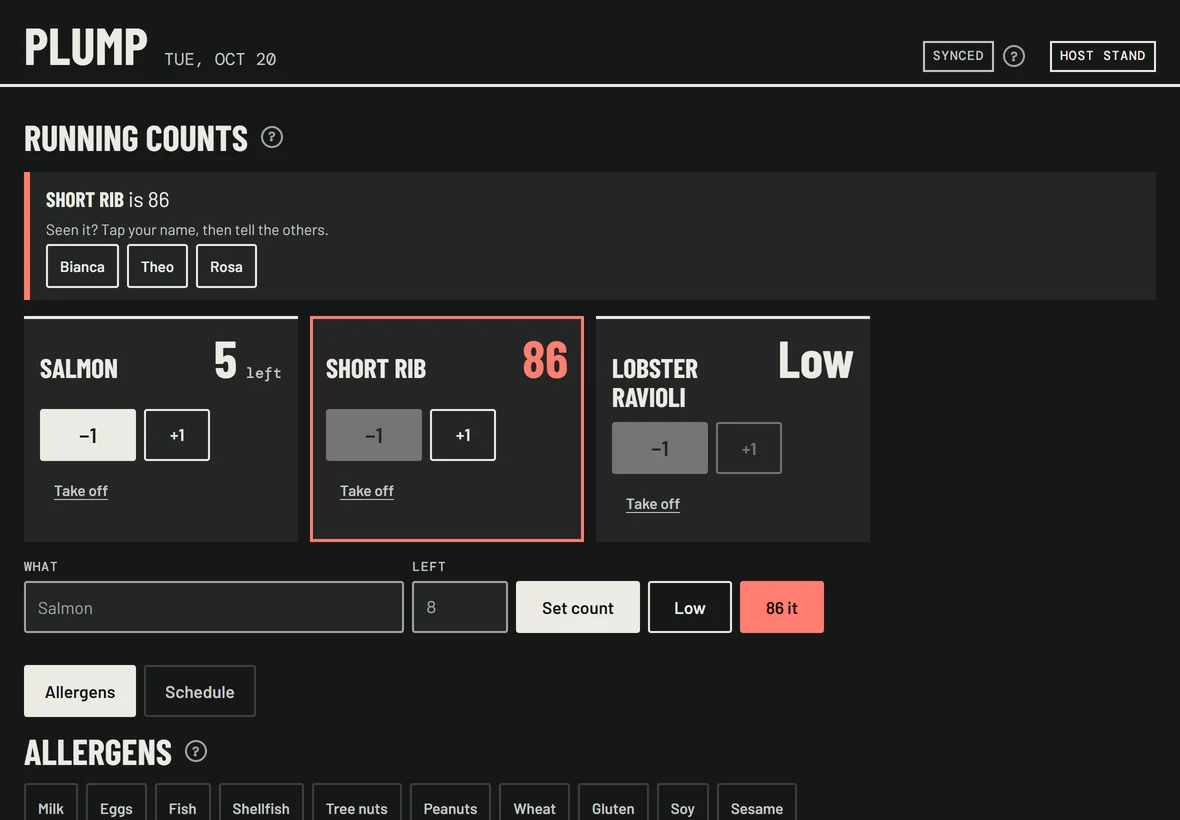The image size is (1180, 820).
Task: Tap Theo's name to acknowledge
Action: click(157, 266)
